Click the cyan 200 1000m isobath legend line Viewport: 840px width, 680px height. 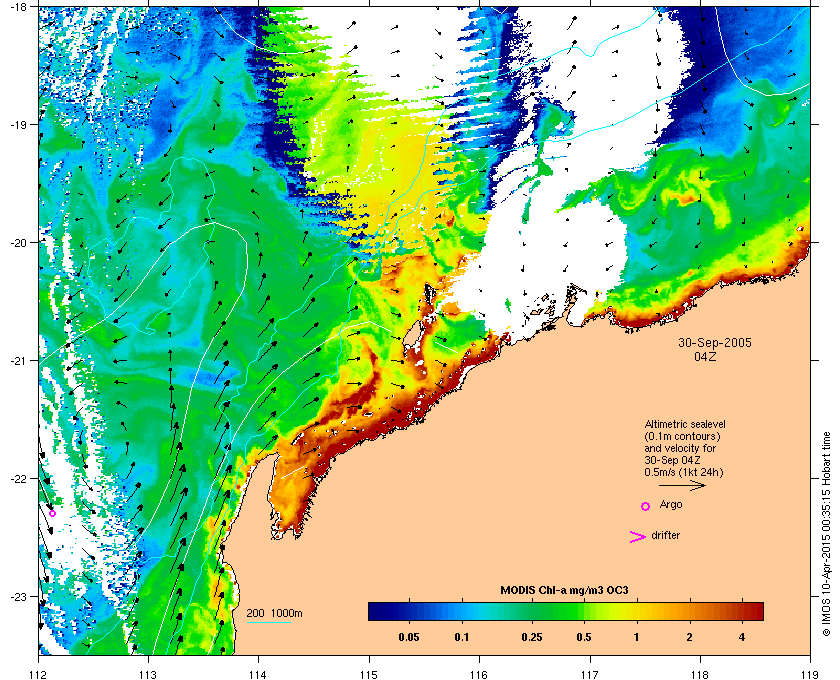point(268,622)
